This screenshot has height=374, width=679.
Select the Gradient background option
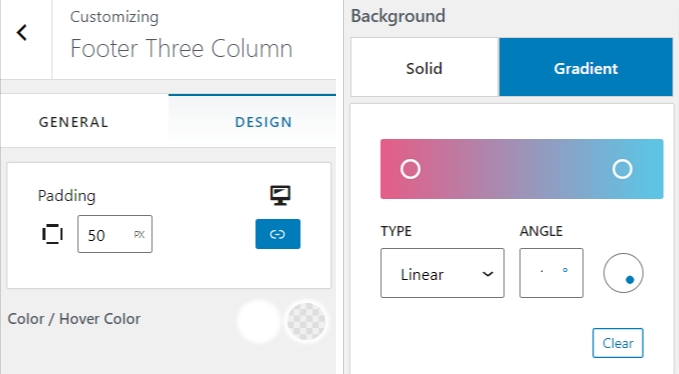(x=586, y=68)
